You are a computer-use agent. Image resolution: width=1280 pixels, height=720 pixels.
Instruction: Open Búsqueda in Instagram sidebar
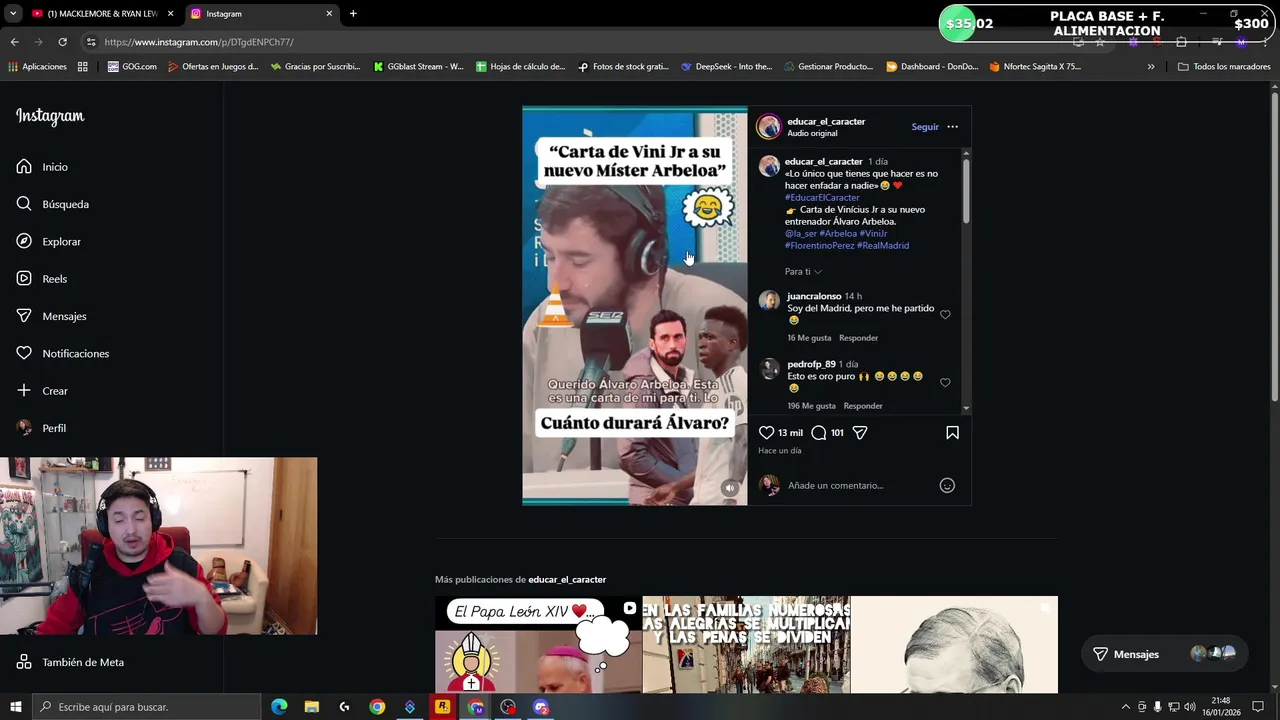tap(52, 204)
